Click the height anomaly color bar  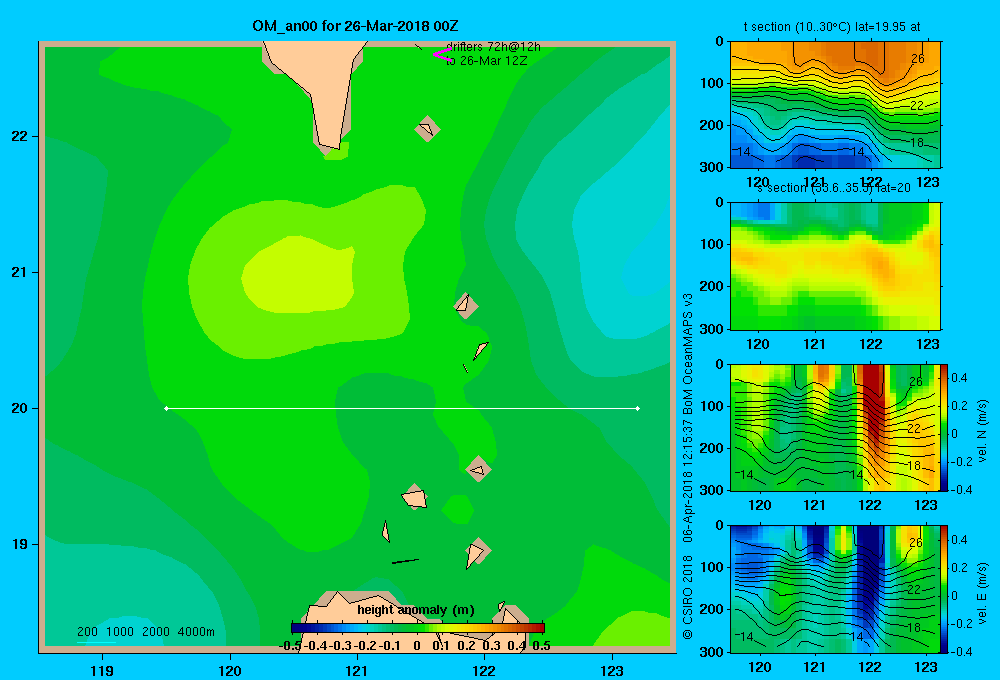tap(418, 628)
